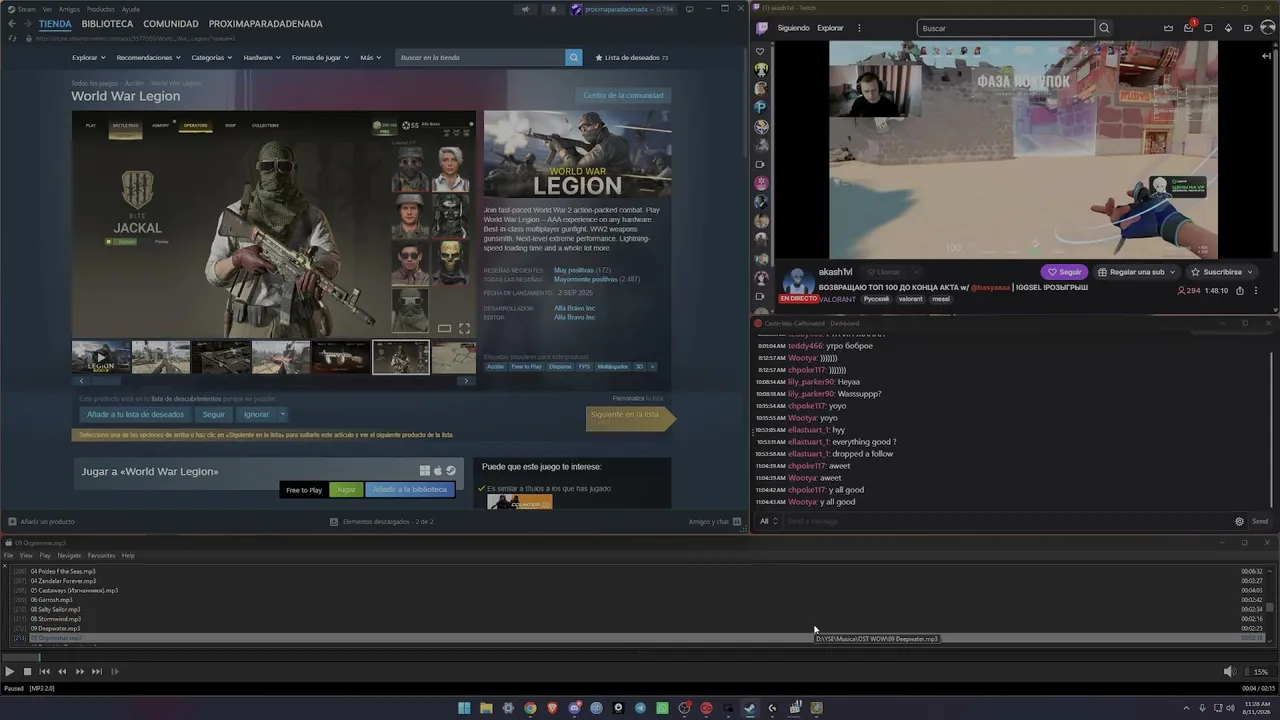Expand the Explorar store menu

point(89,58)
